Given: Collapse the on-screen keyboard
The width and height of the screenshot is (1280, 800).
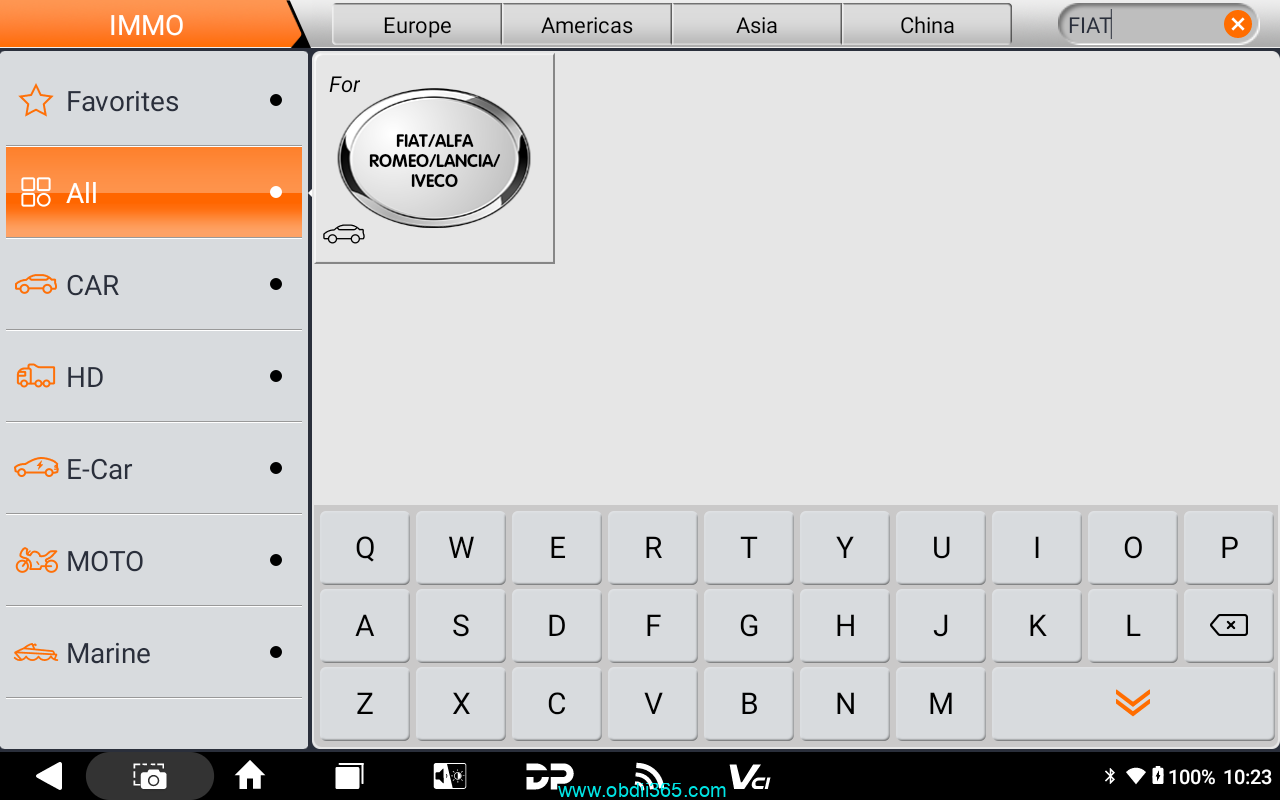Looking at the screenshot, I should 1132,703.
